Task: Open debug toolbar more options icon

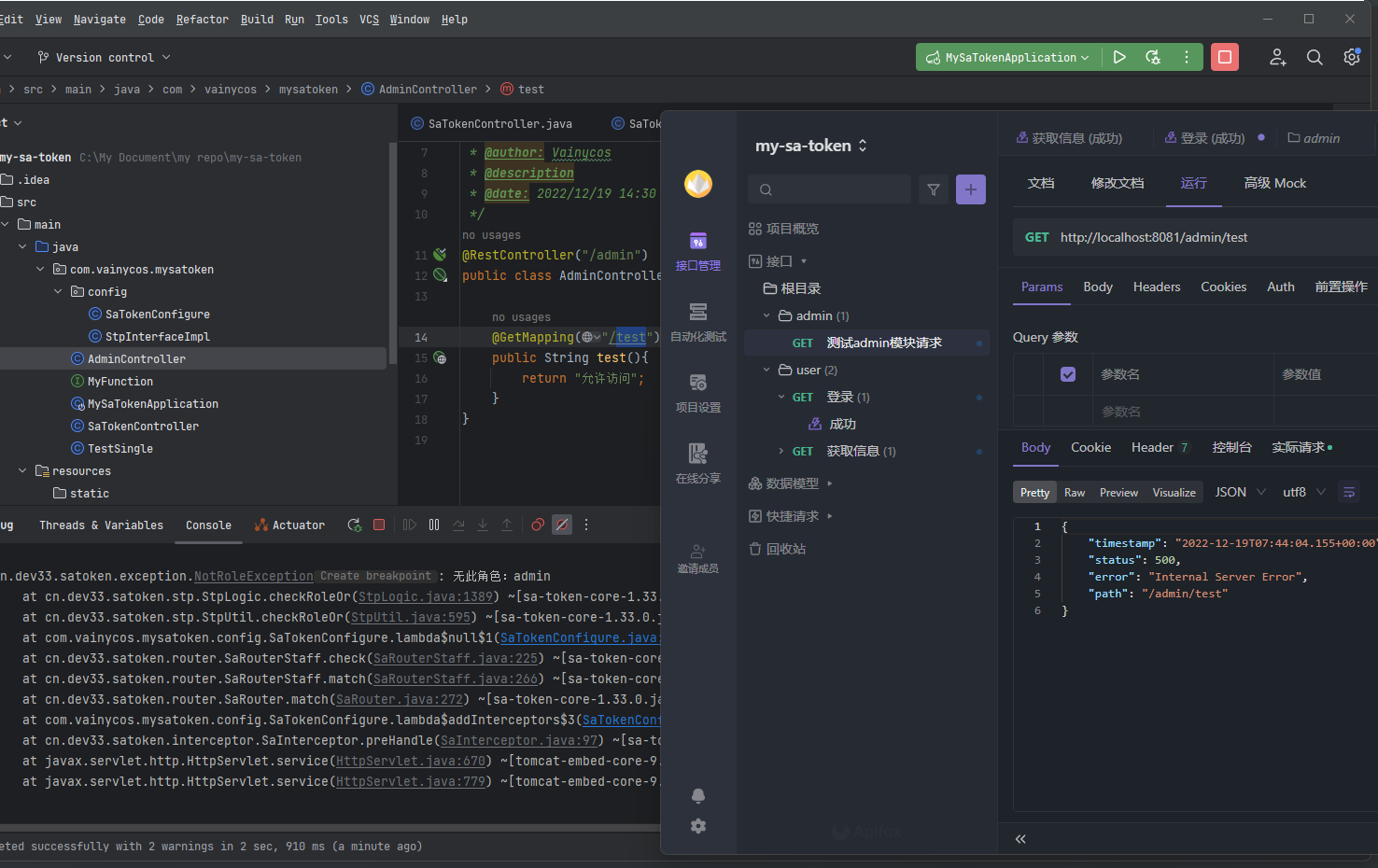Action: coord(586,525)
